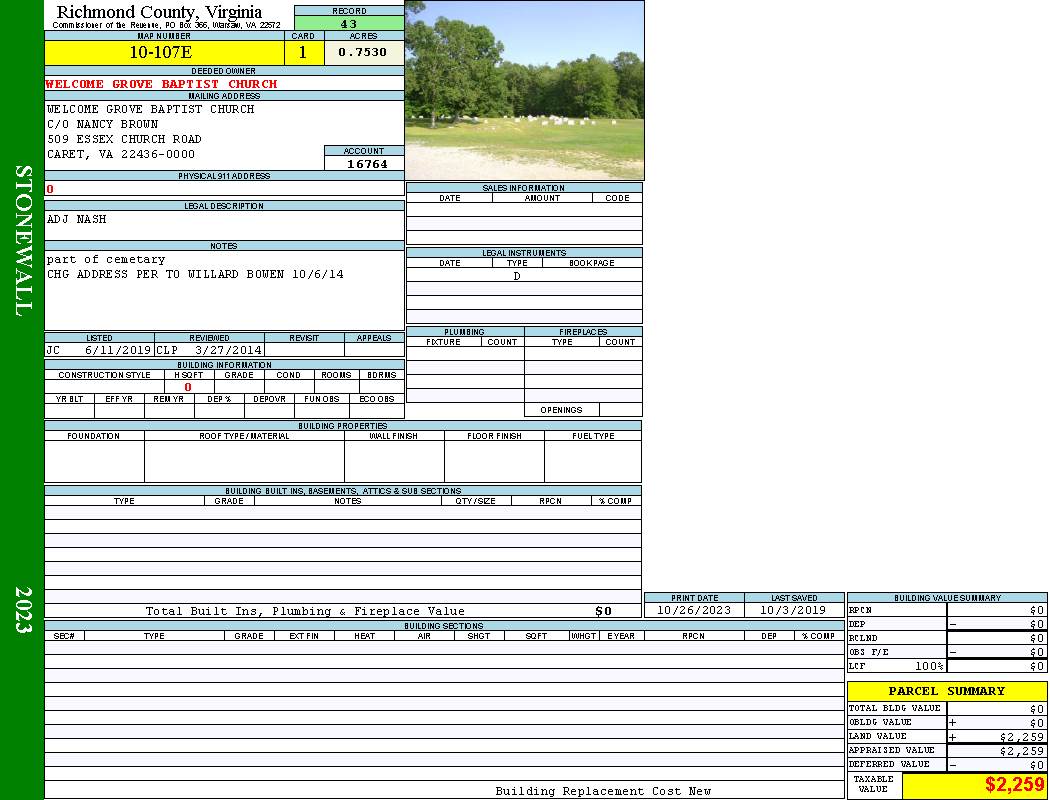Click the card number 1 field
Screen dimensions: 1050x800
(303, 53)
